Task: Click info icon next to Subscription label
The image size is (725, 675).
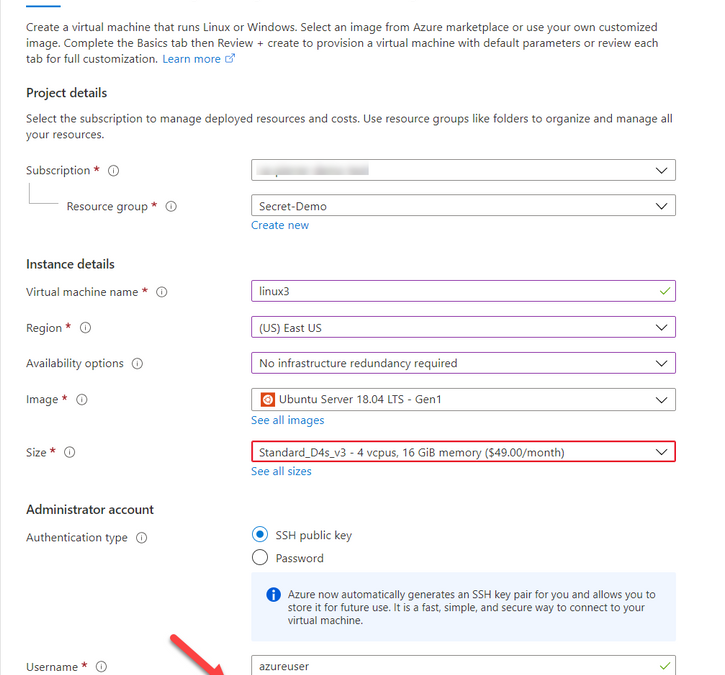Action: 113,171
